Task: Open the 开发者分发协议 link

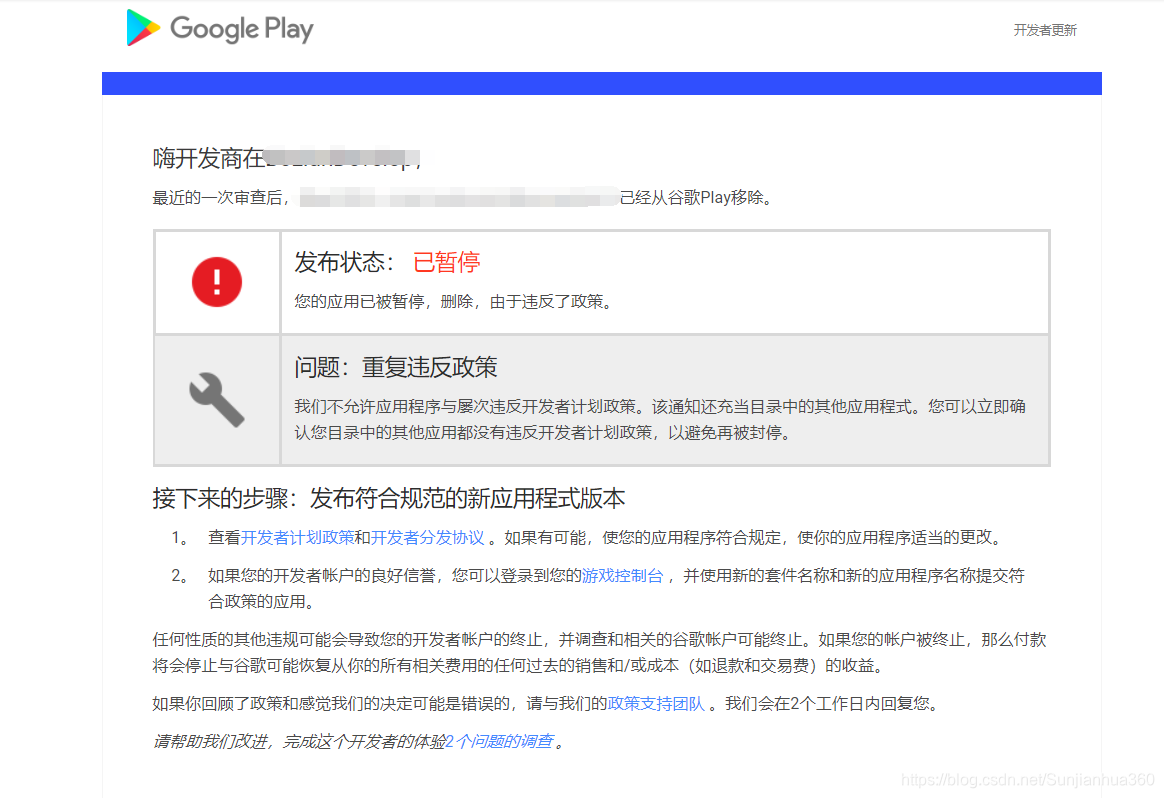Action: 428,537
